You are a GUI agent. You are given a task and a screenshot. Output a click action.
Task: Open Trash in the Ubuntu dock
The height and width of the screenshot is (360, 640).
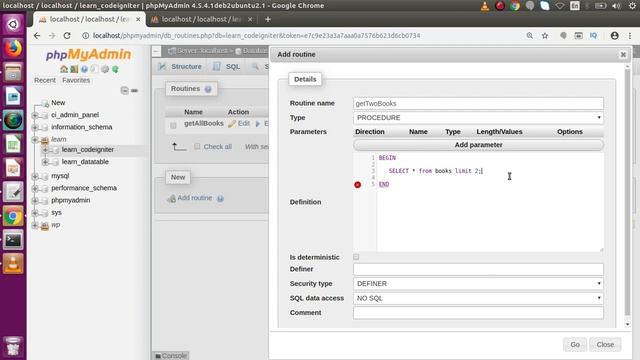click(13, 346)
